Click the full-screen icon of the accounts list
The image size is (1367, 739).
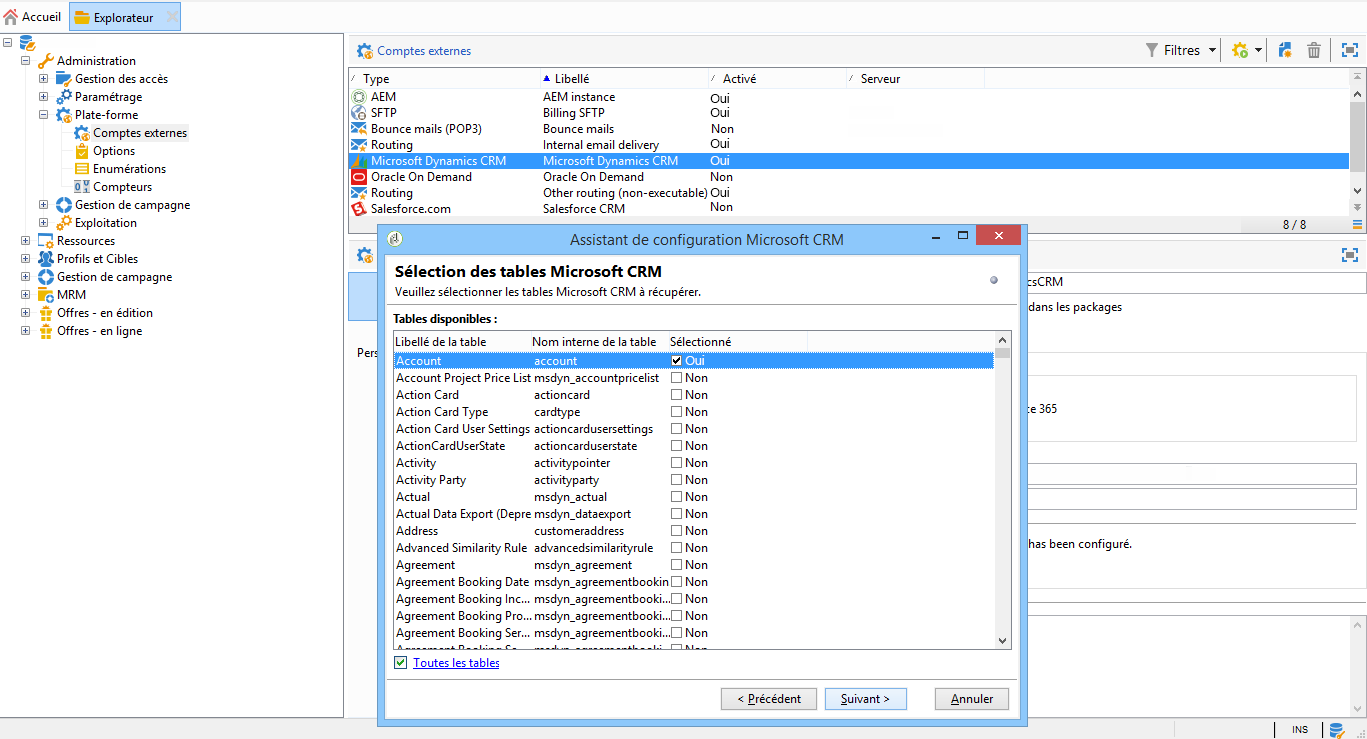(x=1350, y=50)
